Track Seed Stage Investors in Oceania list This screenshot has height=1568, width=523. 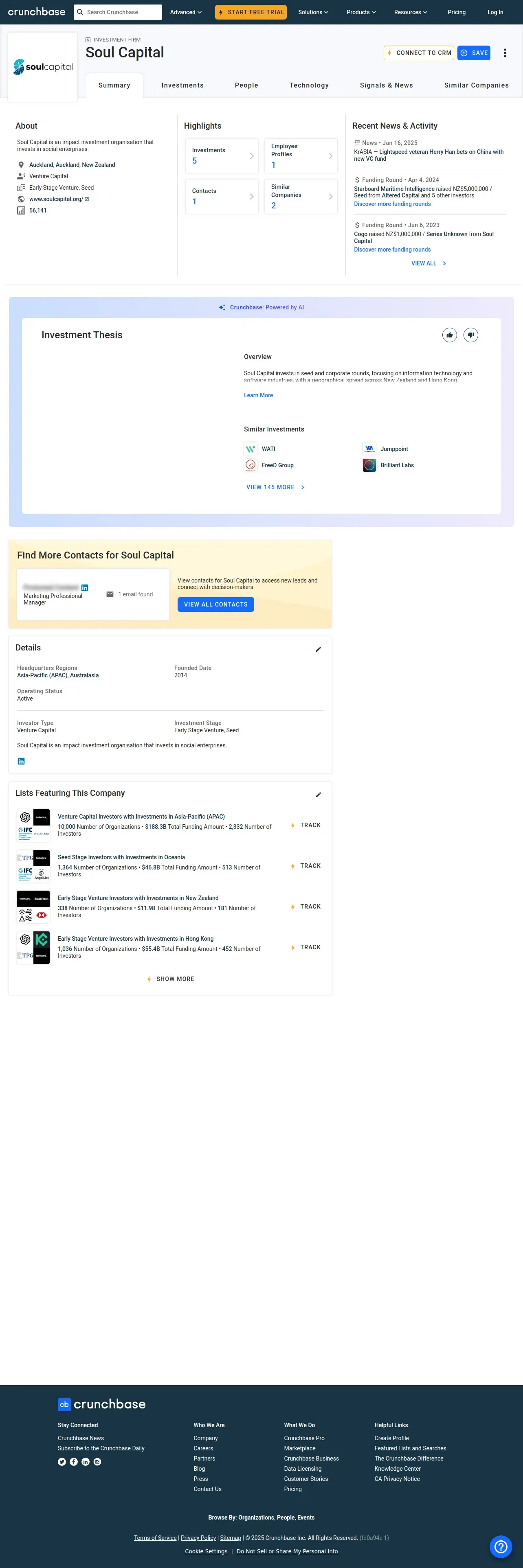(x=305, y=865)
